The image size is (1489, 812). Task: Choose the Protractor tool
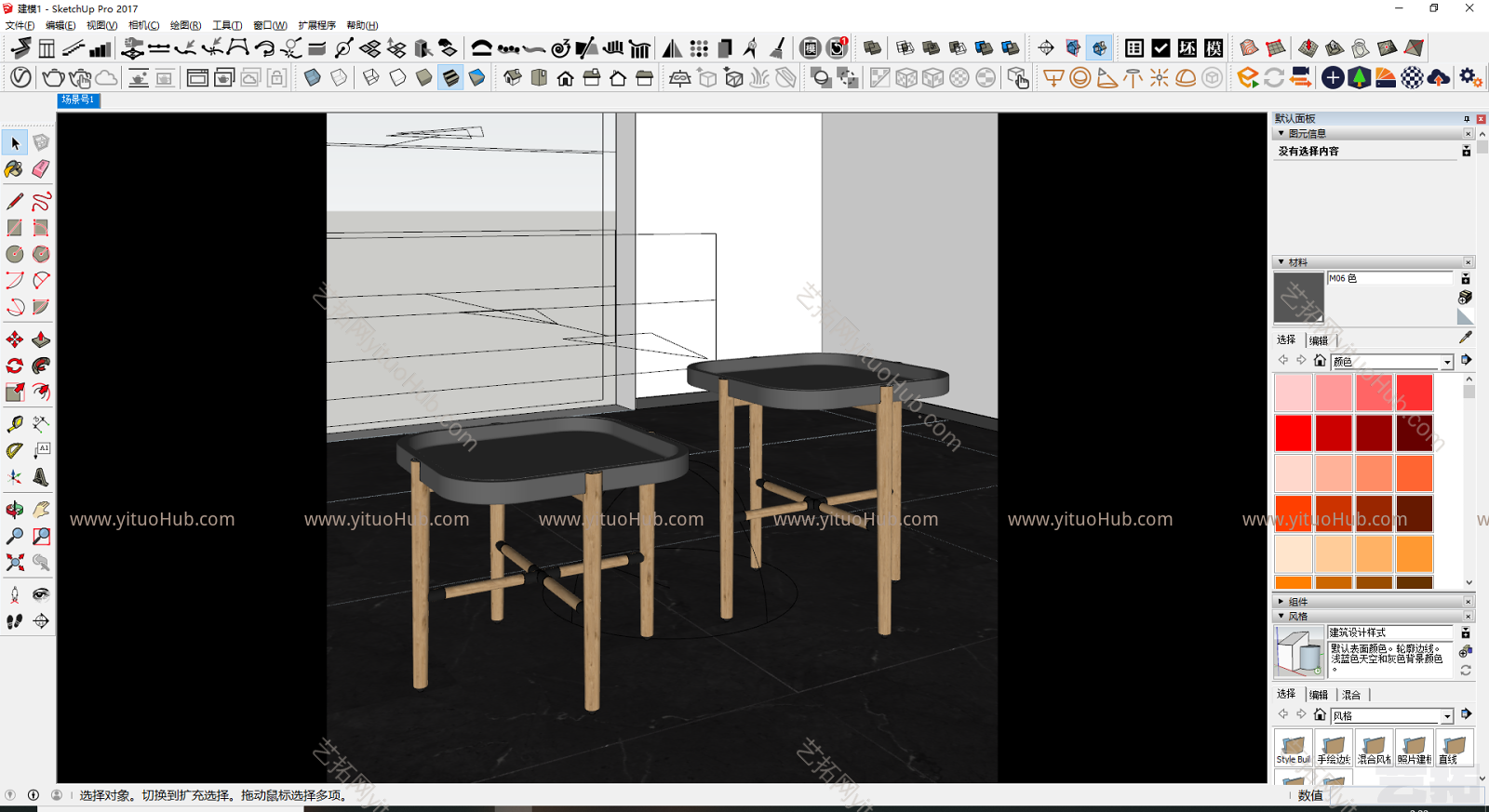pos(15,450)
